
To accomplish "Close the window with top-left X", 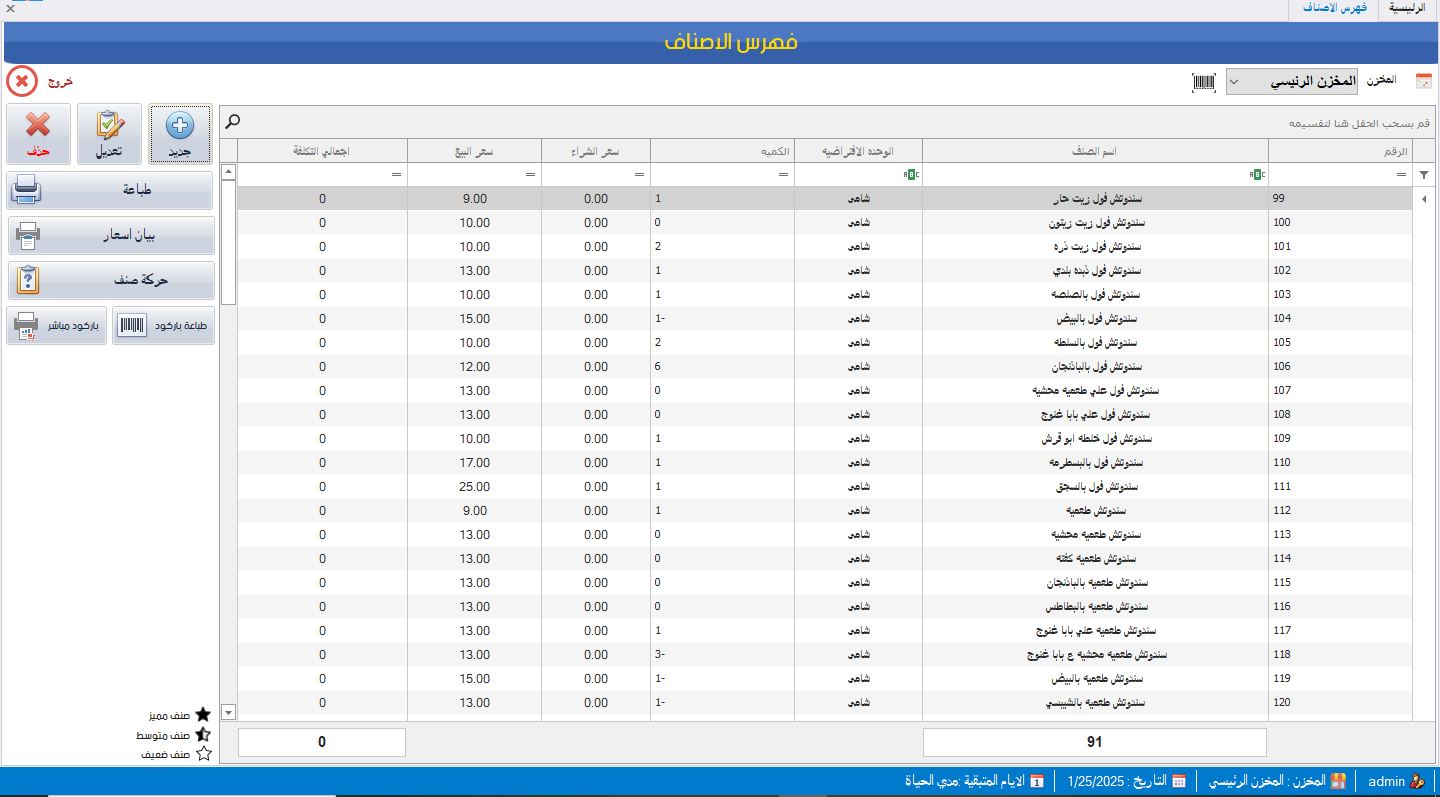I will [9, 8].
